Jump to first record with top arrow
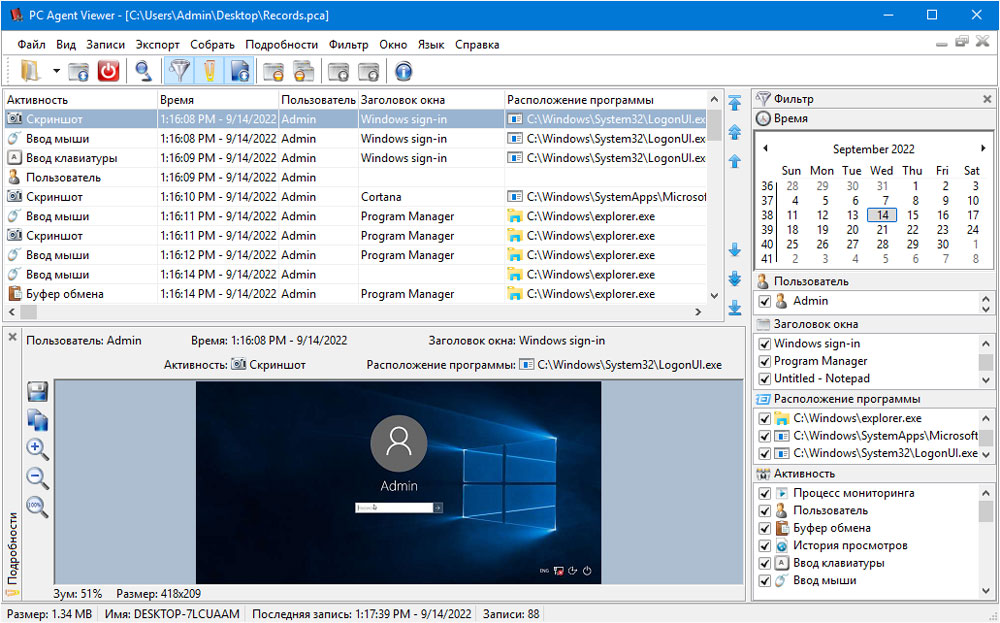 point(735,102)
